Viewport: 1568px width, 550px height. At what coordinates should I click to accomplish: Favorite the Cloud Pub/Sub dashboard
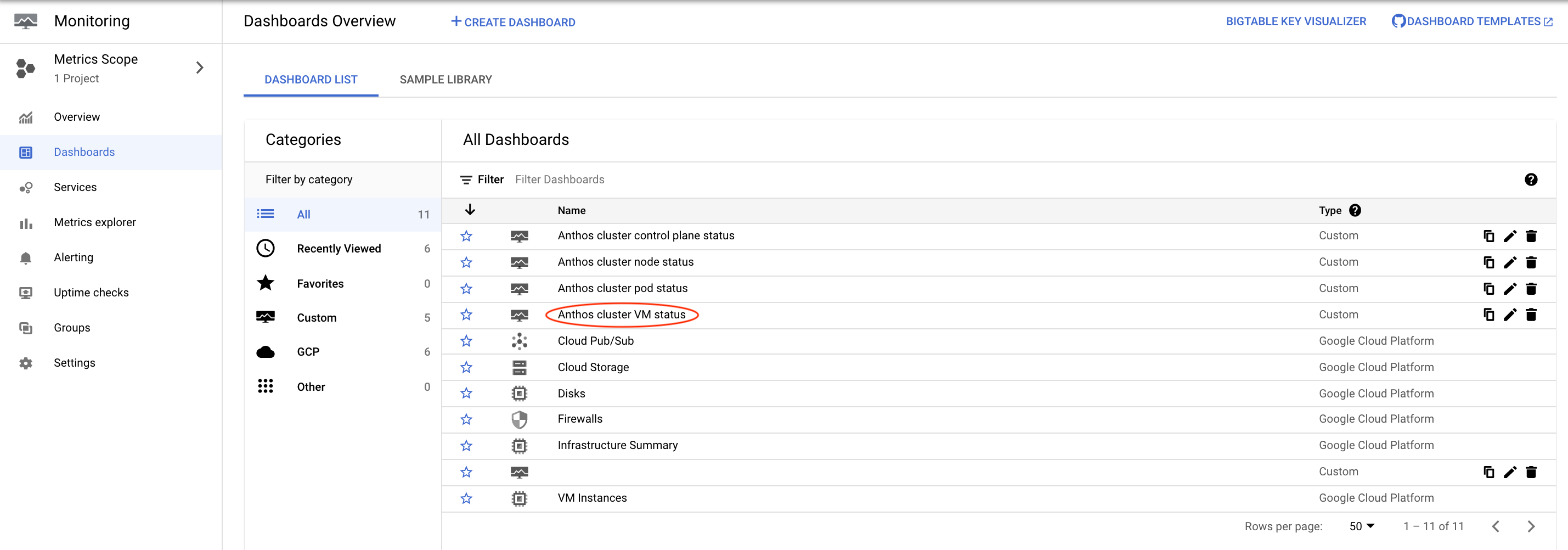click(466, 341)
